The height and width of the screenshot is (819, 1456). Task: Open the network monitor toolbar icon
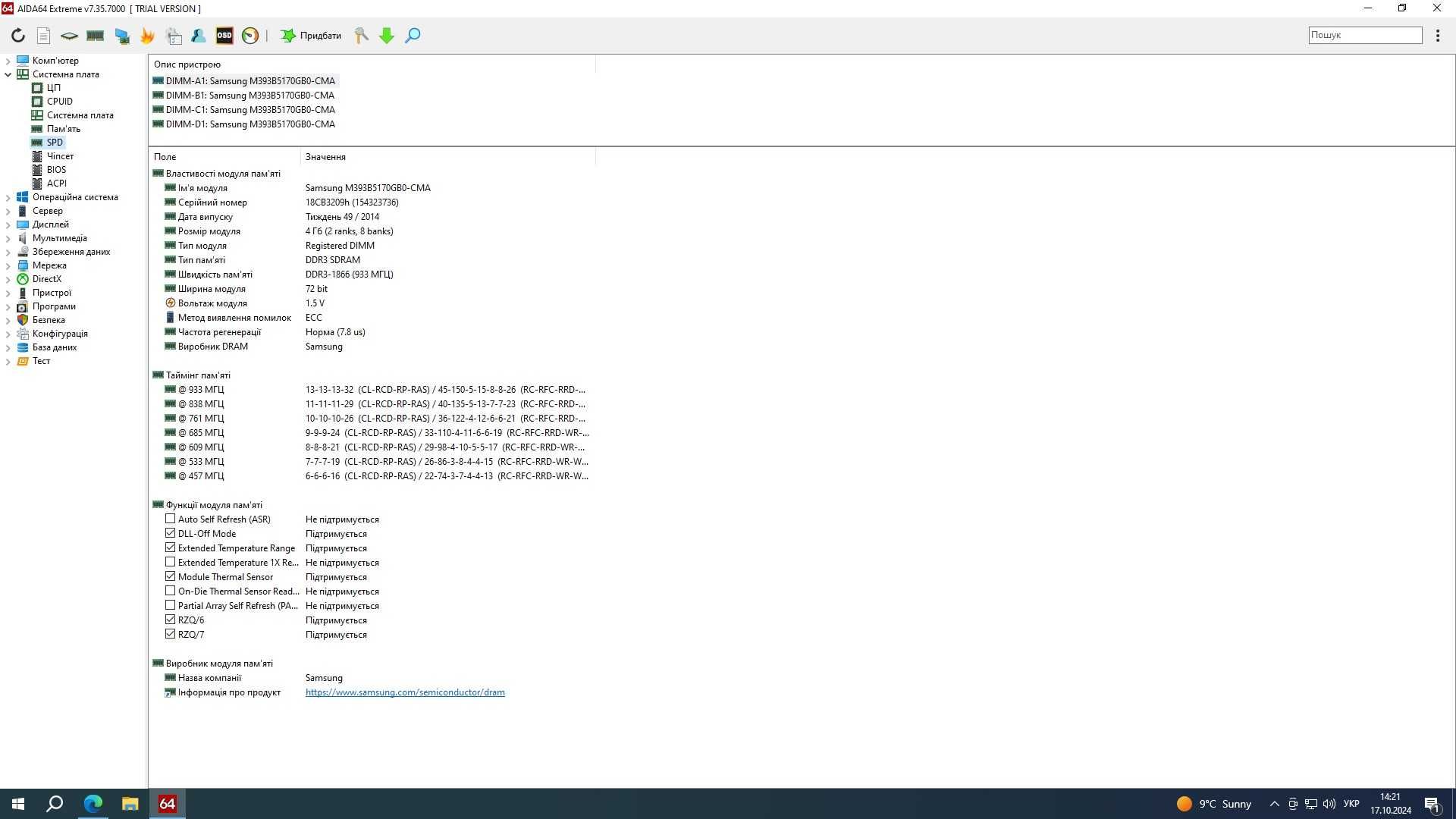121,36
